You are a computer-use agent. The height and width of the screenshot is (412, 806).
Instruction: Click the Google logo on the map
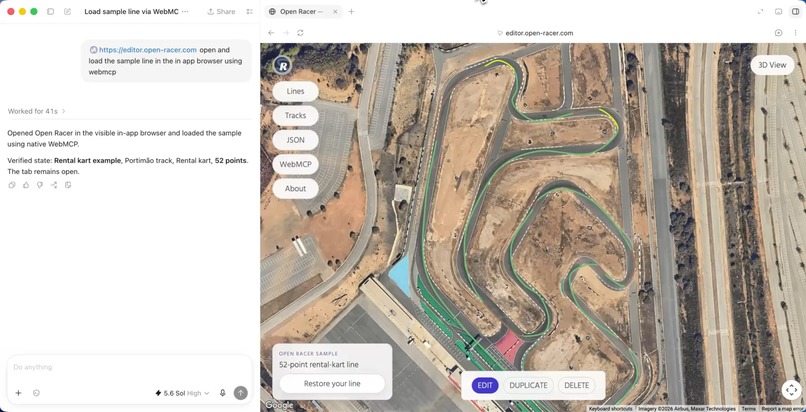[279, 406]
